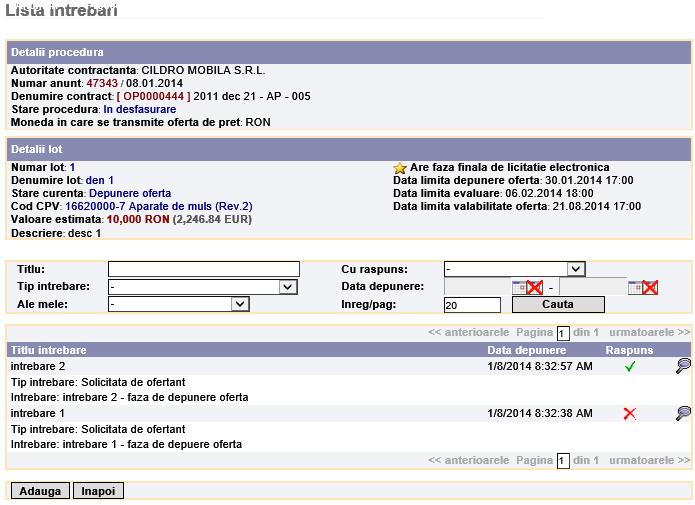Viewport: 695px width, 505px height.
Task: Click 'Raspuns' column header
Action: (629, 350)
